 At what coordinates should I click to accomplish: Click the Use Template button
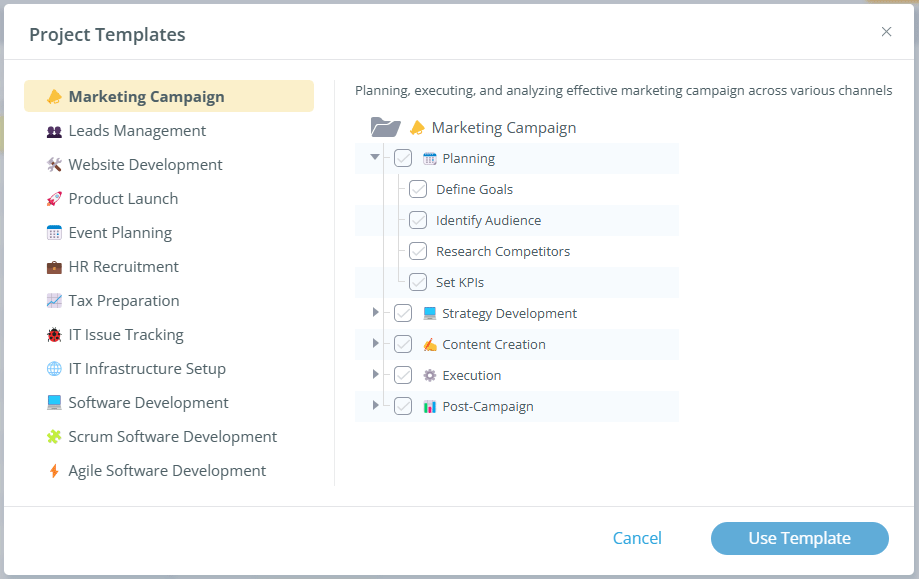[799, 538]
